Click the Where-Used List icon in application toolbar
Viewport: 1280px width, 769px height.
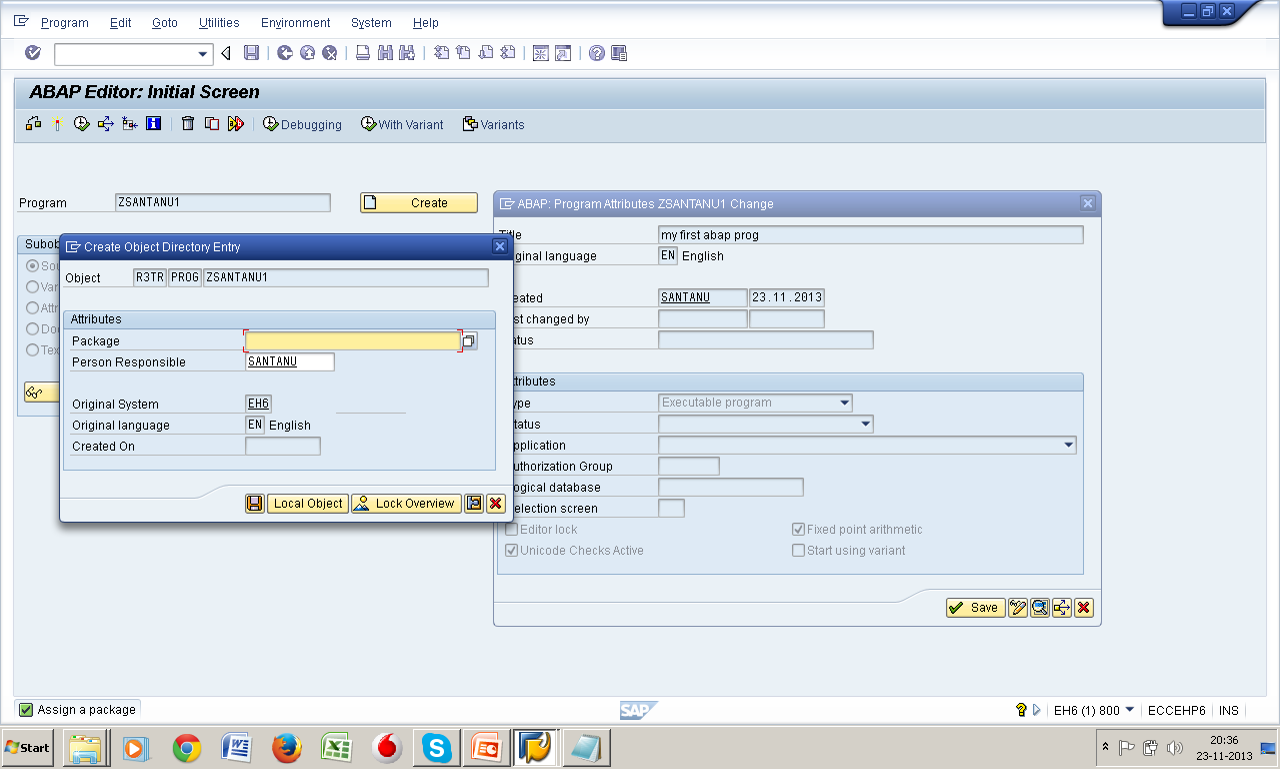tap(105, 124)
